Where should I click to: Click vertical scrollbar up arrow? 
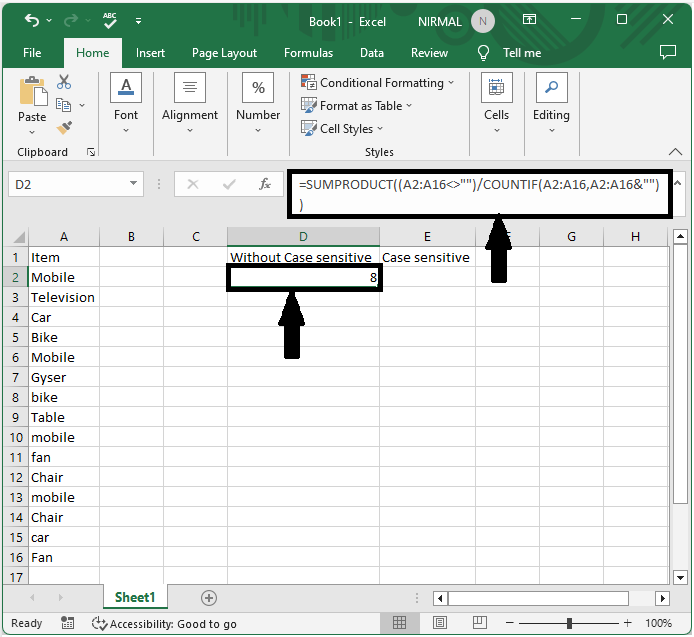pos(680,237)
